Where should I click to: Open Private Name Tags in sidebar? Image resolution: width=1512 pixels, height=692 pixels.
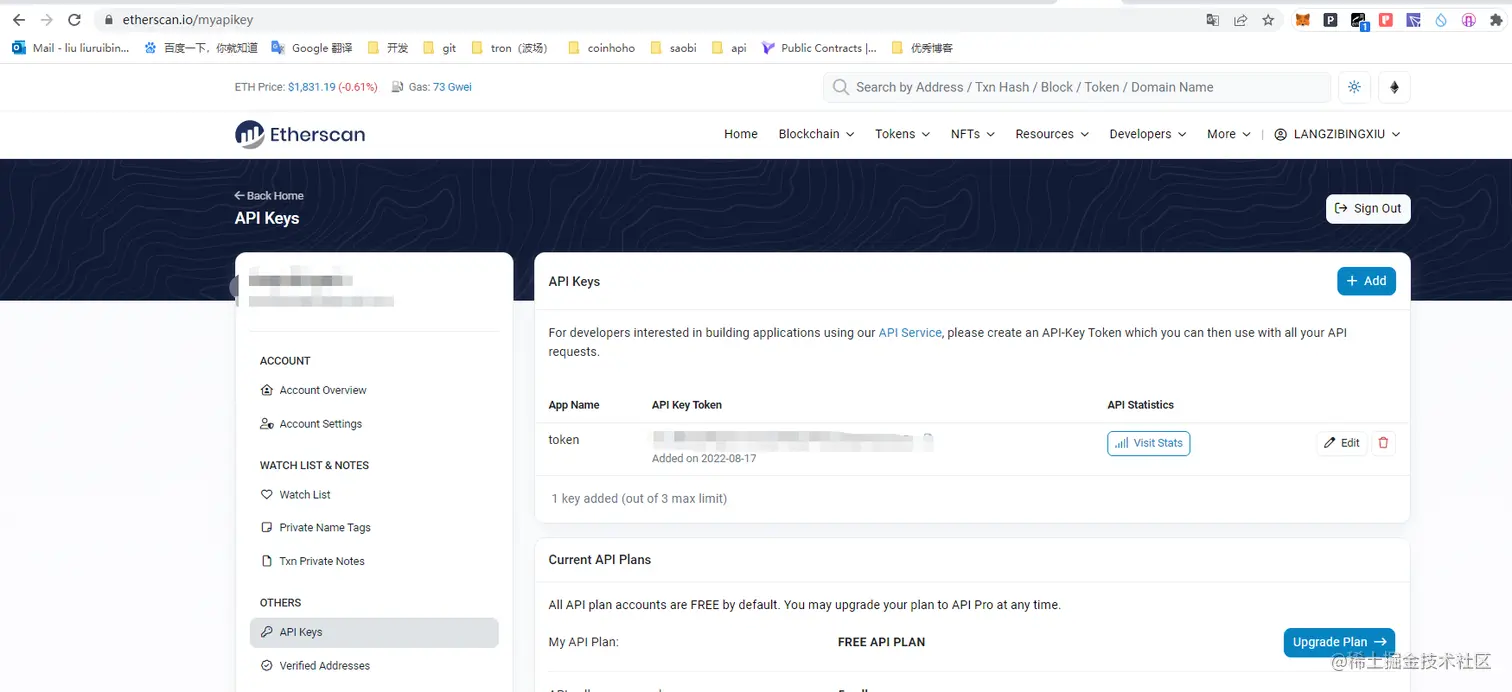tap(315, 528)
